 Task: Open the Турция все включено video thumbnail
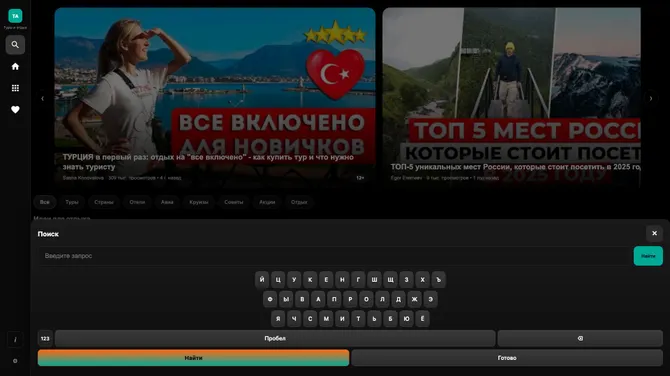[215, 97]
